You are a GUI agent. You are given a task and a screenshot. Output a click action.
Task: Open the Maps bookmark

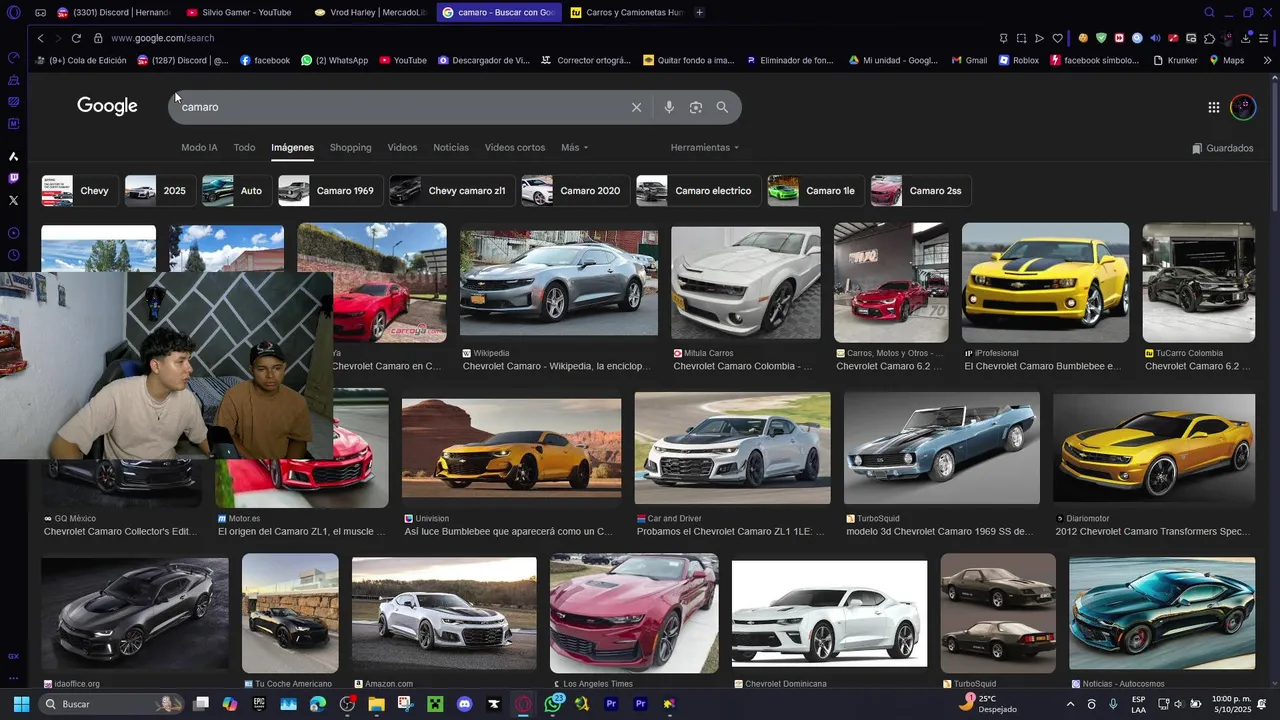[1226, 60]
